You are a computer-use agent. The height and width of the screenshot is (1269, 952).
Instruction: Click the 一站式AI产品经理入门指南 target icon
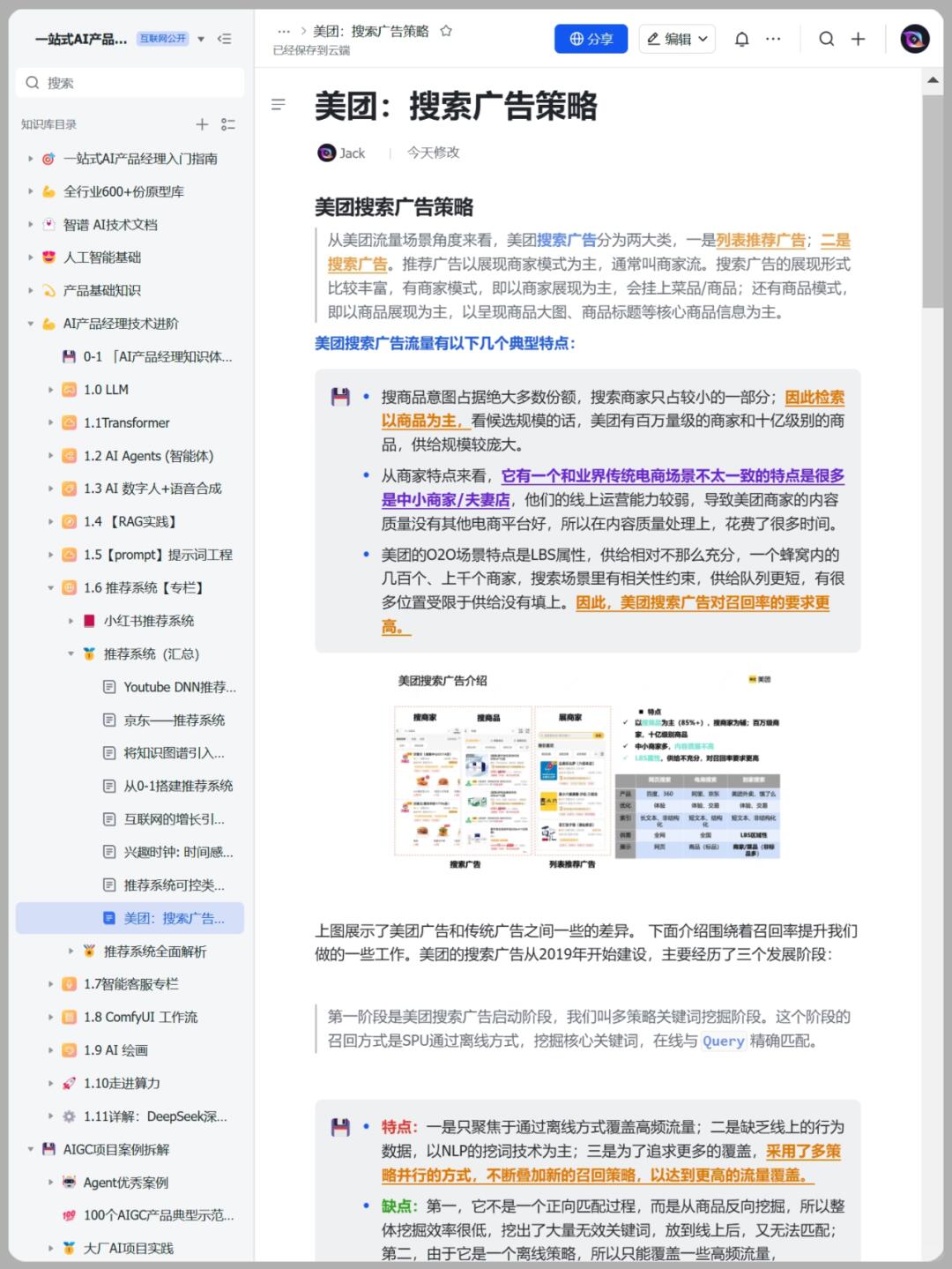48,159
